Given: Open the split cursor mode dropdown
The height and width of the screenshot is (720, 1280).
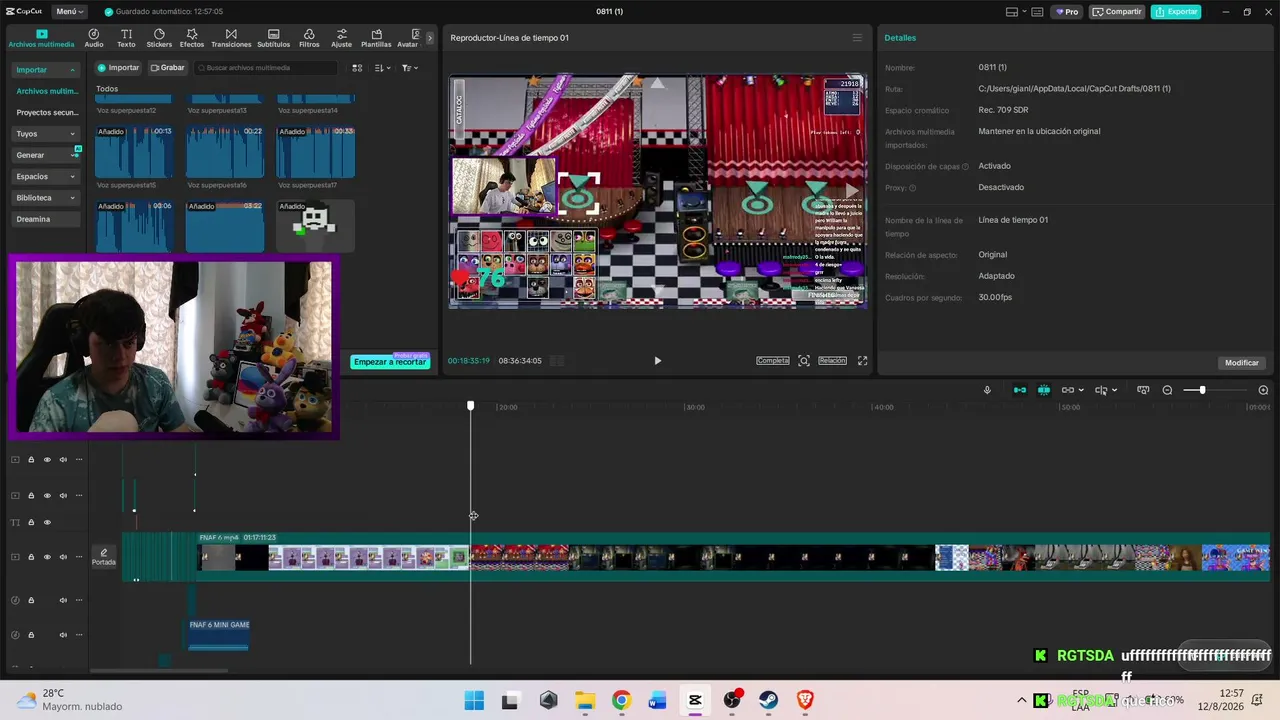Looking at the screenshot, I should (1114, 390).
